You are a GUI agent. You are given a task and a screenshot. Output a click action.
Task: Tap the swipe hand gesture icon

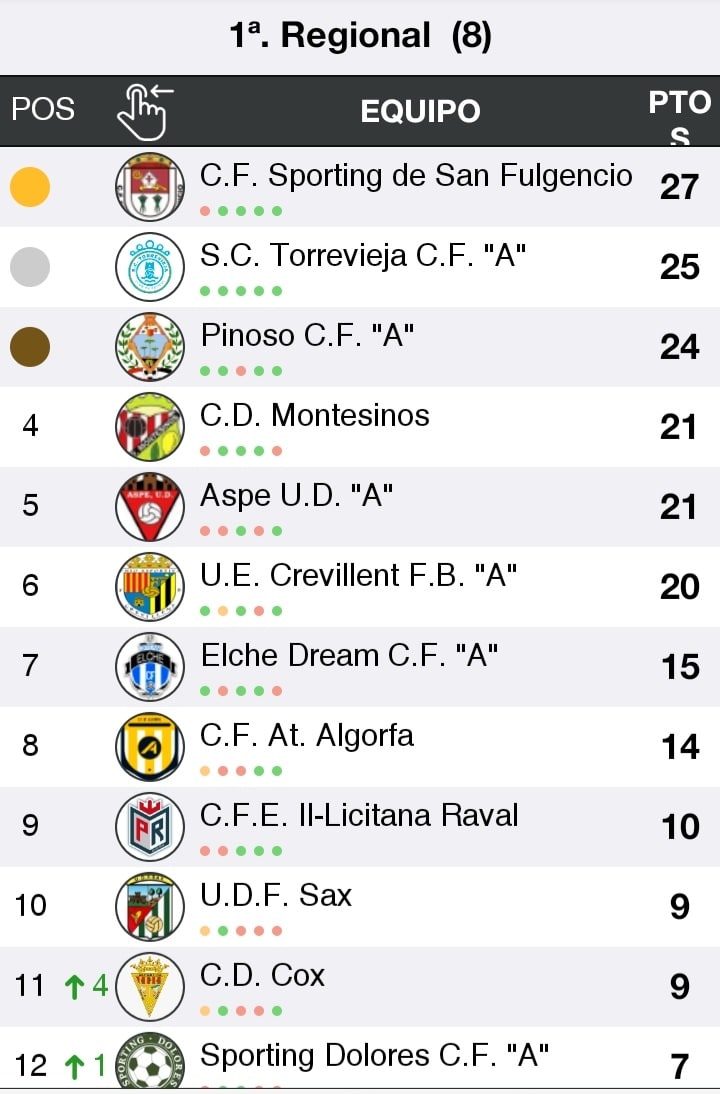coord(145,112)
